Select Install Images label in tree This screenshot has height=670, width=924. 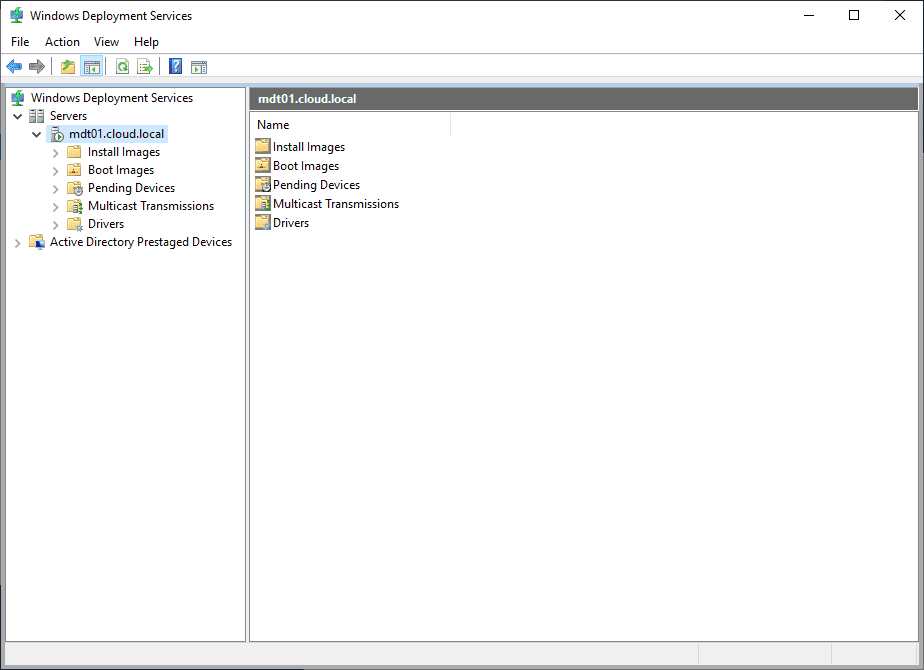[x=124, y=152]
